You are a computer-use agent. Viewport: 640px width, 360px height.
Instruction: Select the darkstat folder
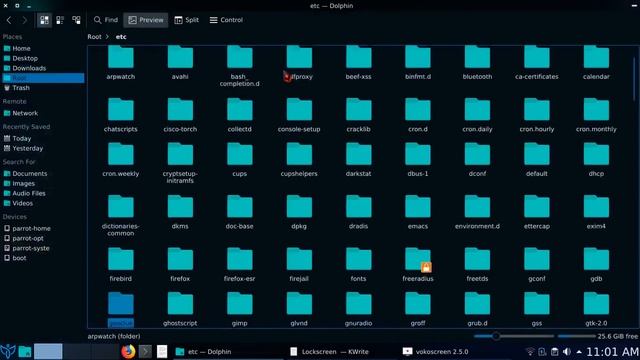click(x=358, y=160)
